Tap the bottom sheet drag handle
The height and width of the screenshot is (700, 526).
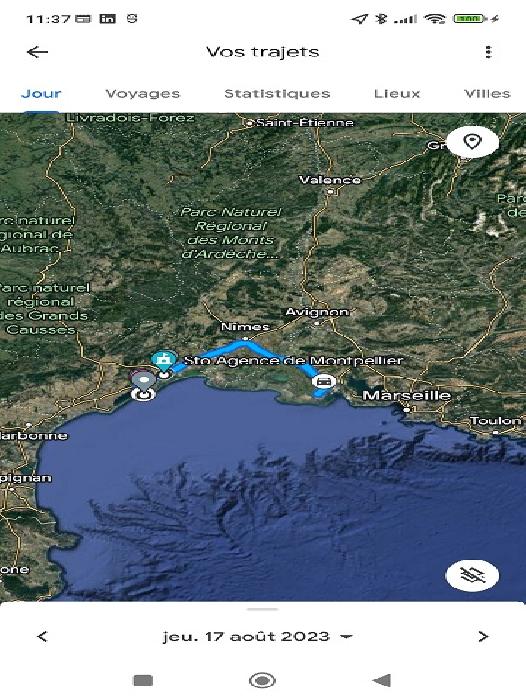(263, 609)
